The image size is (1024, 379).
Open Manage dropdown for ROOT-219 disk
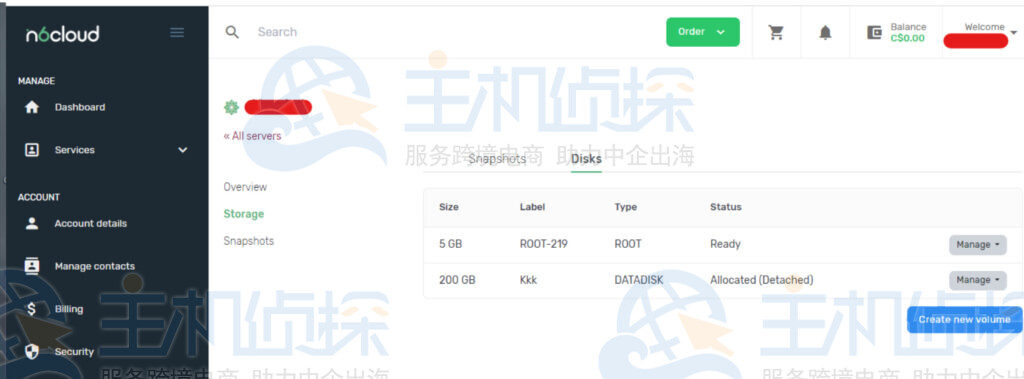coord(978,244)
